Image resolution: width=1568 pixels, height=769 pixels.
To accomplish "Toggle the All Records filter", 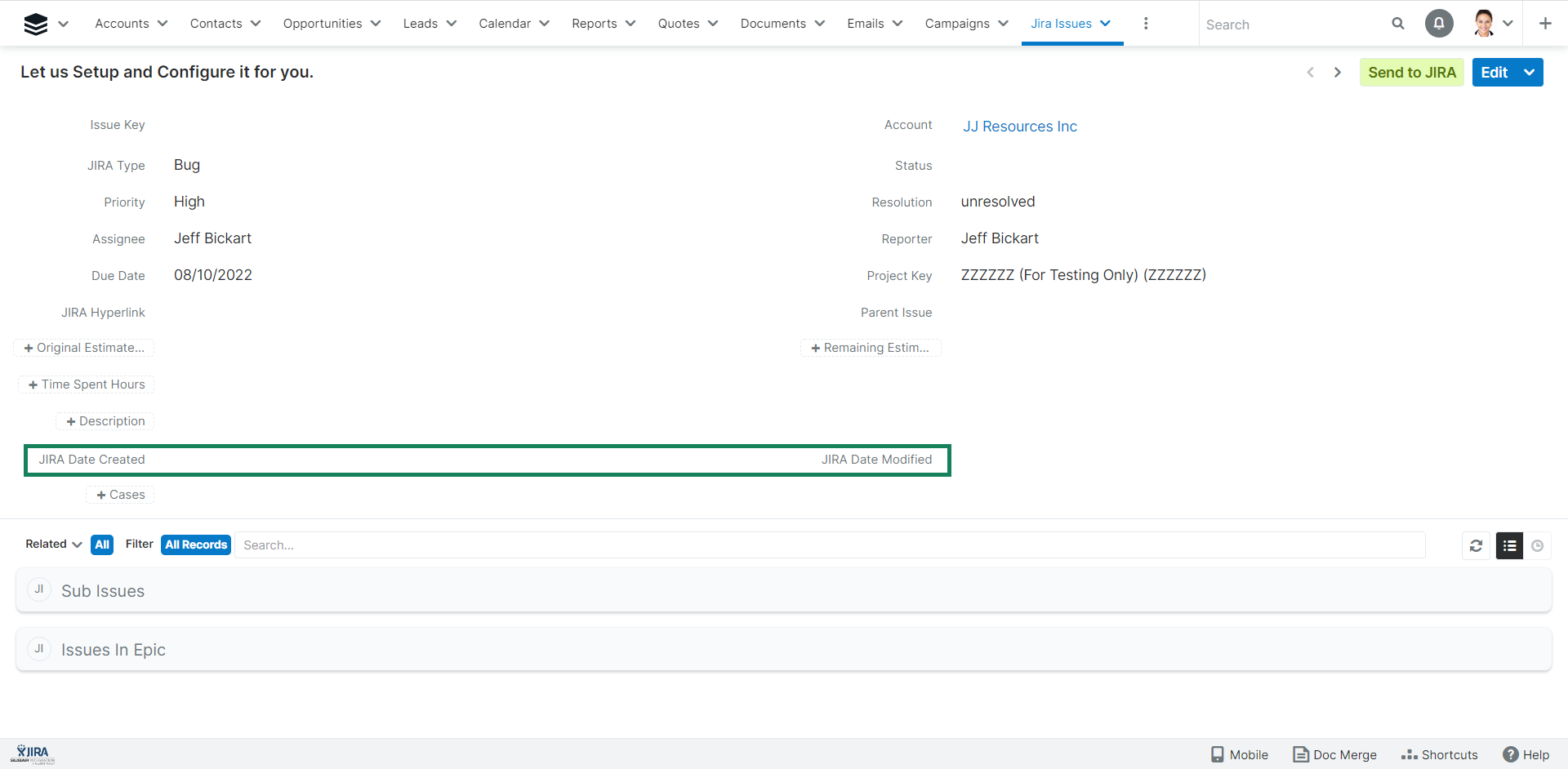I will (x=196, y=545).
